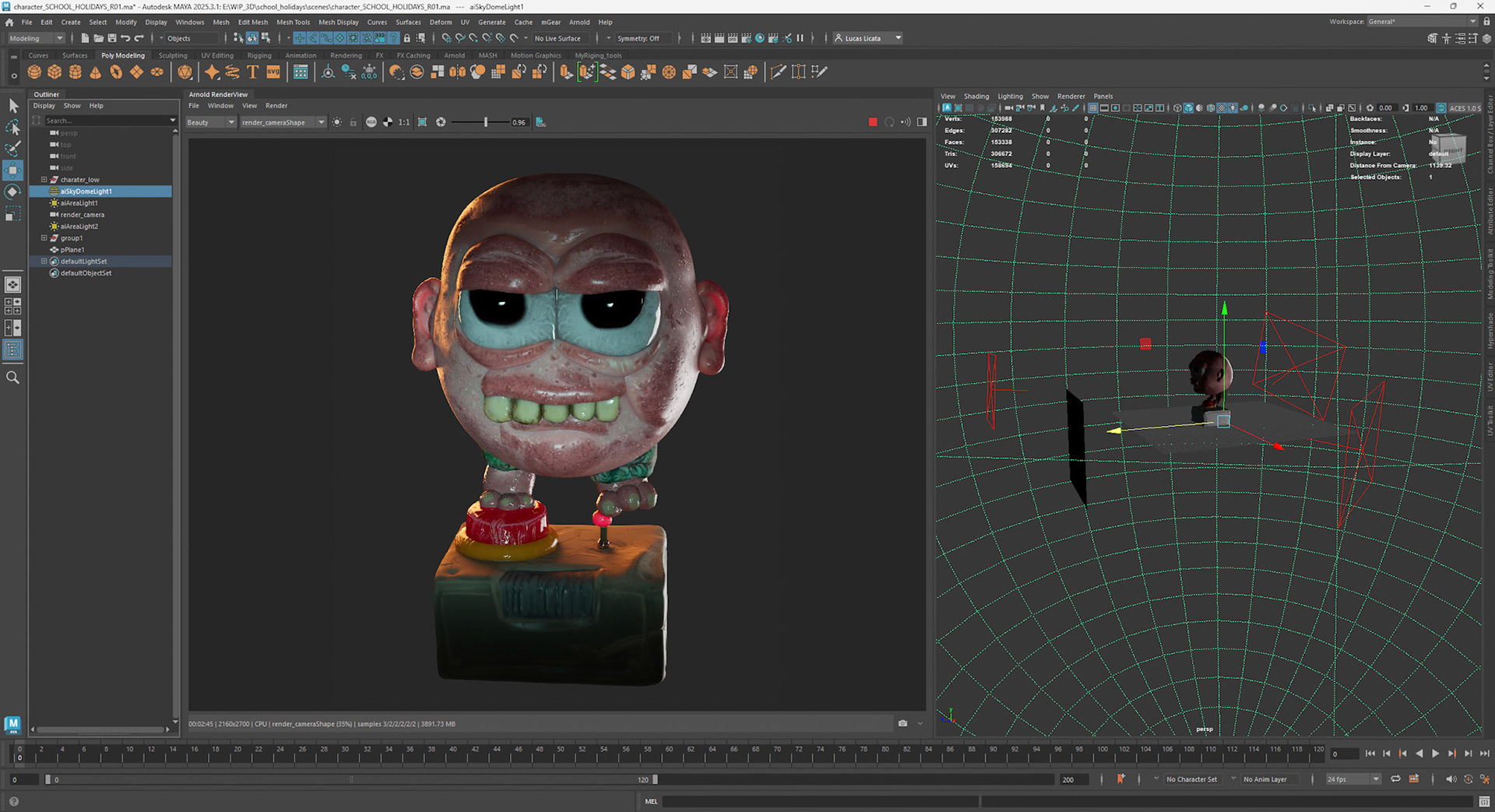Expand the charater_low group in Outliner
This screenshot has height=812, width=1495.
coord(44,180)
